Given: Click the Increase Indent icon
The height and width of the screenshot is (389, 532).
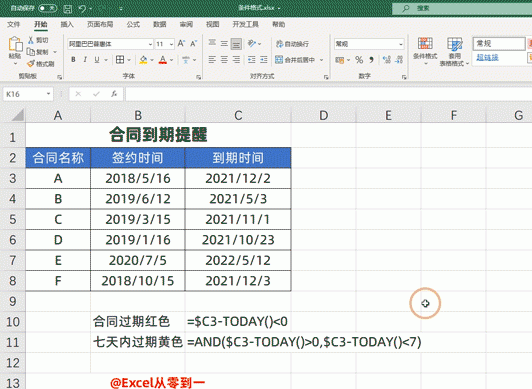Looking at the screenshot, I should [264, 60].
